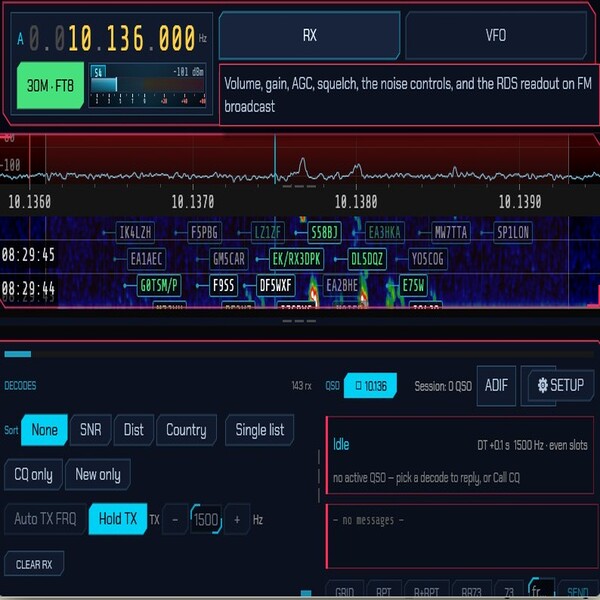Select the EK/RX3DPK callsign label
Screen dimensions: 600x600
(297, 259)
